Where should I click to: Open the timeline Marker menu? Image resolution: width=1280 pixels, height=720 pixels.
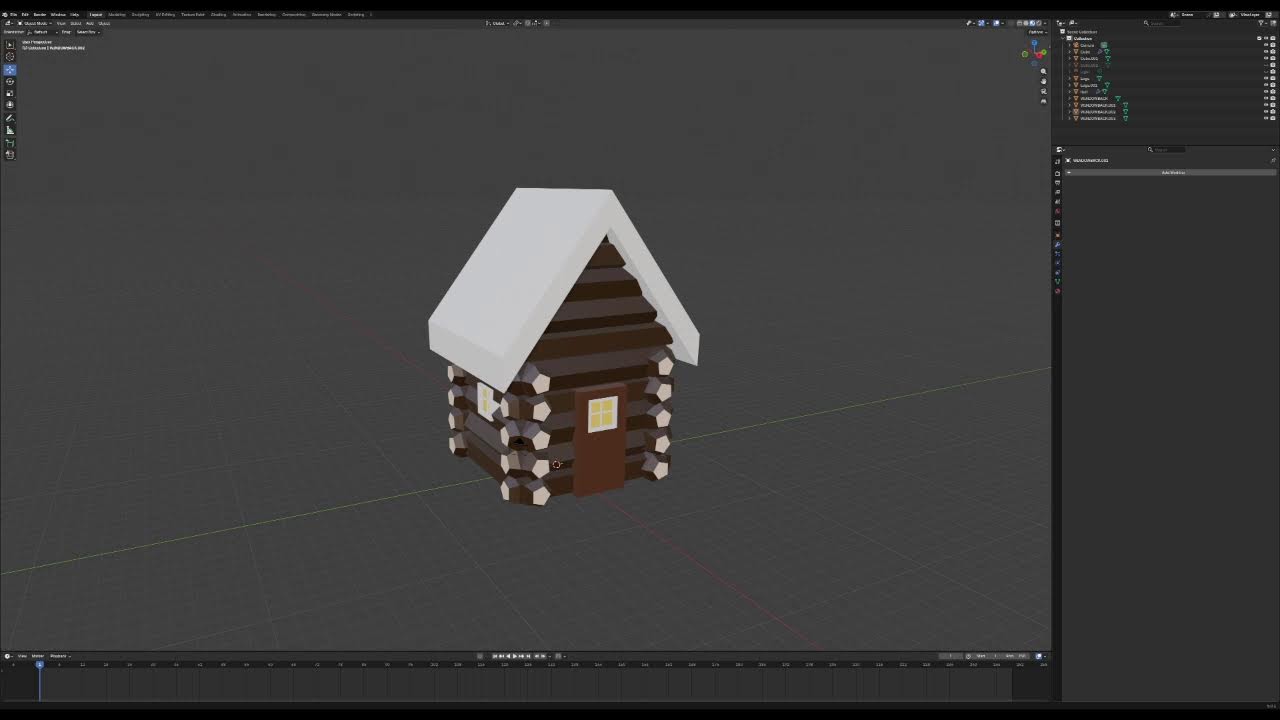[x=38, y=656]
